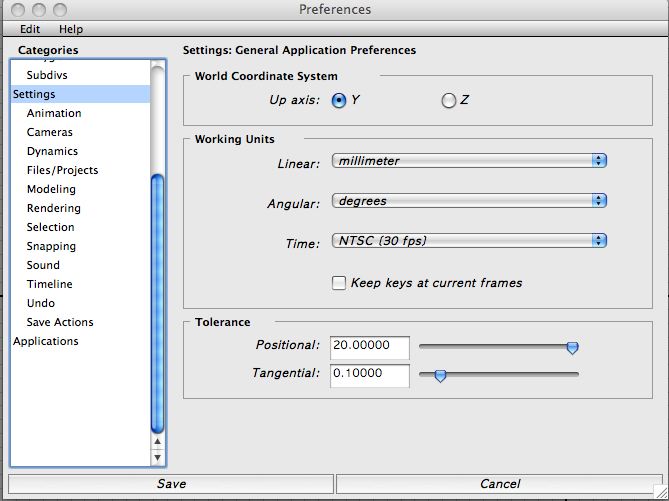The image size is (669, 501).
Task: Select the Files/Projects category
Action: (x=80, y=170)
